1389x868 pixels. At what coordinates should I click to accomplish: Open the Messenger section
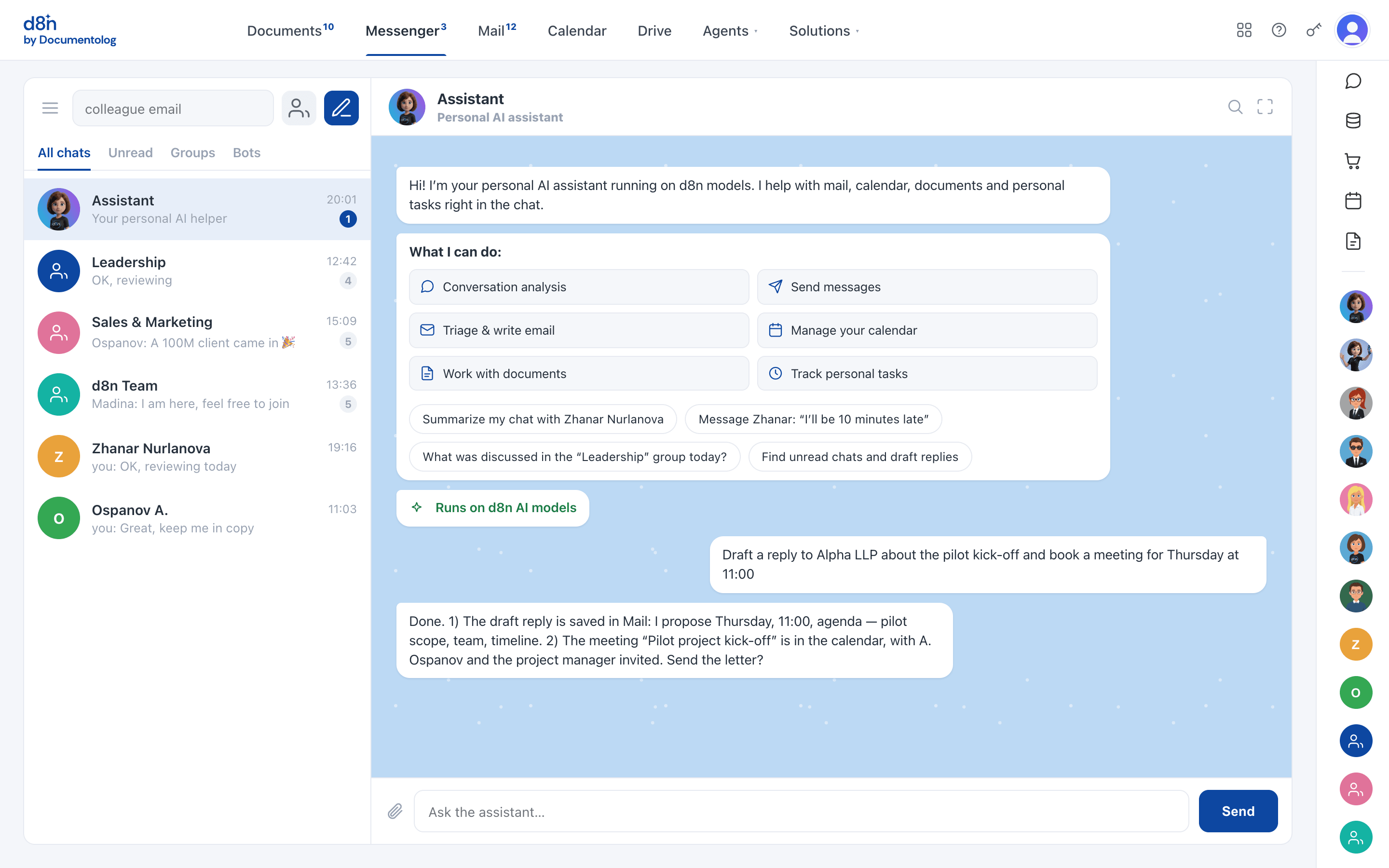pos(406,30)
